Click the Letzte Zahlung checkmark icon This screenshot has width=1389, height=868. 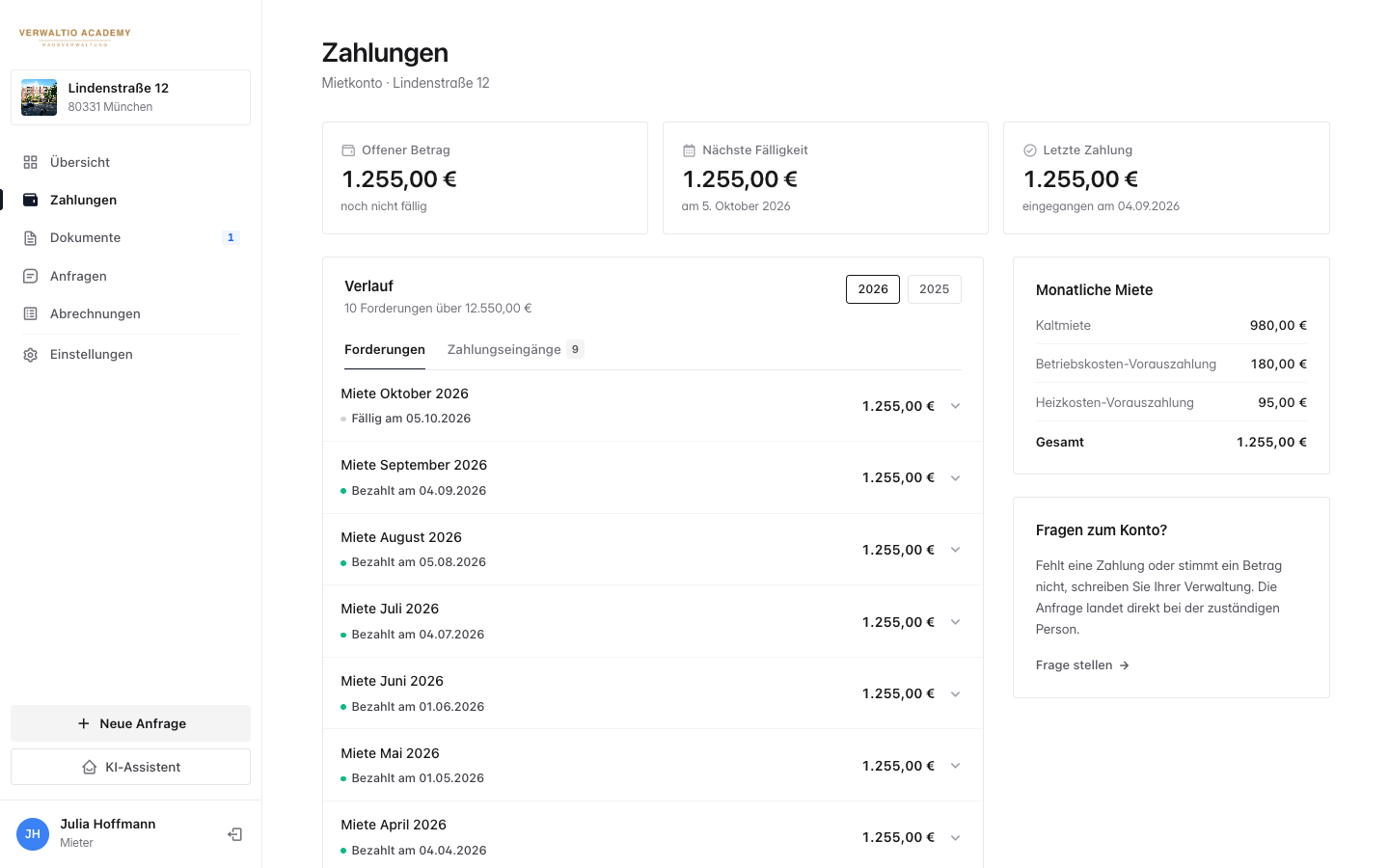point(1030,150)
